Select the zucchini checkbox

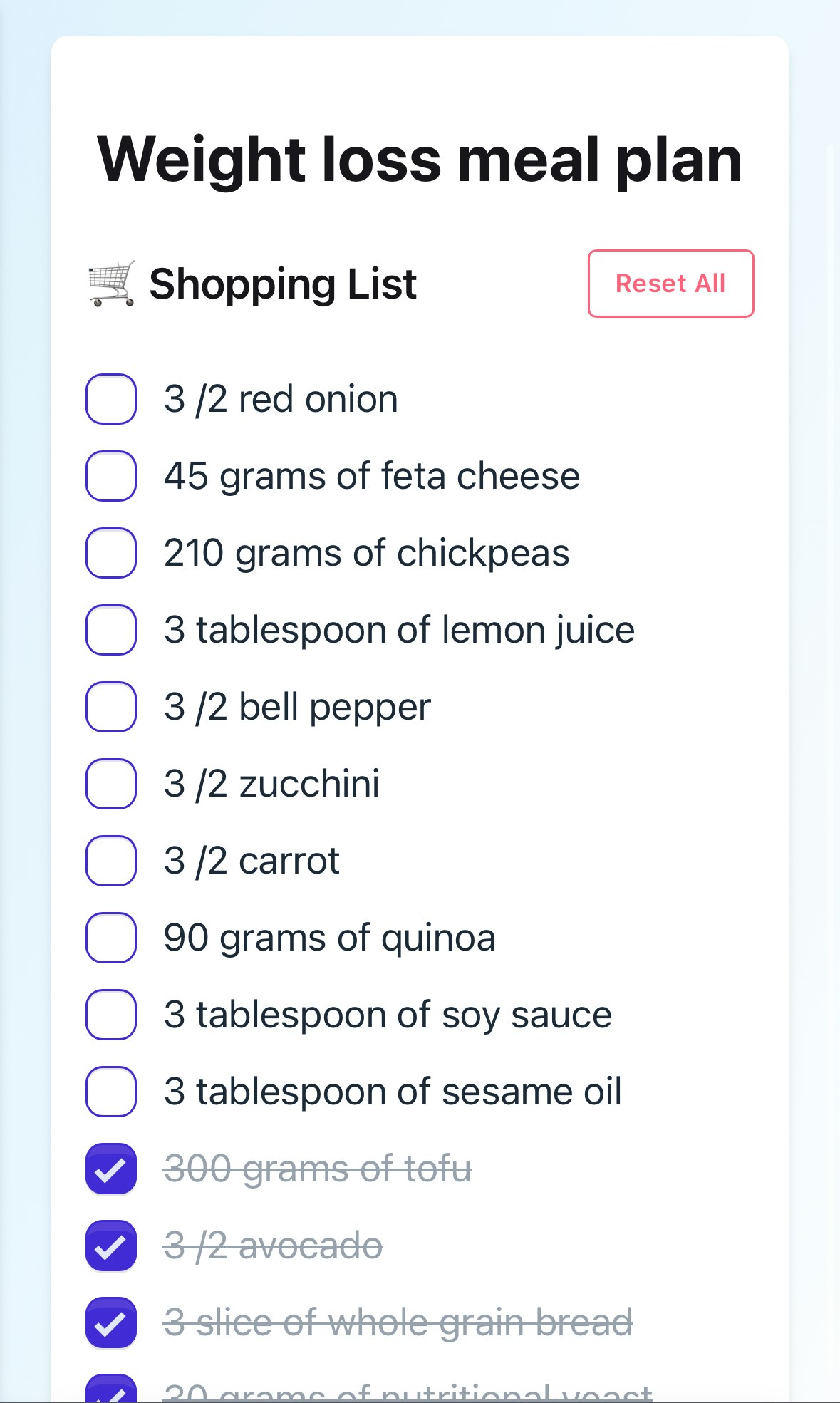111,784
